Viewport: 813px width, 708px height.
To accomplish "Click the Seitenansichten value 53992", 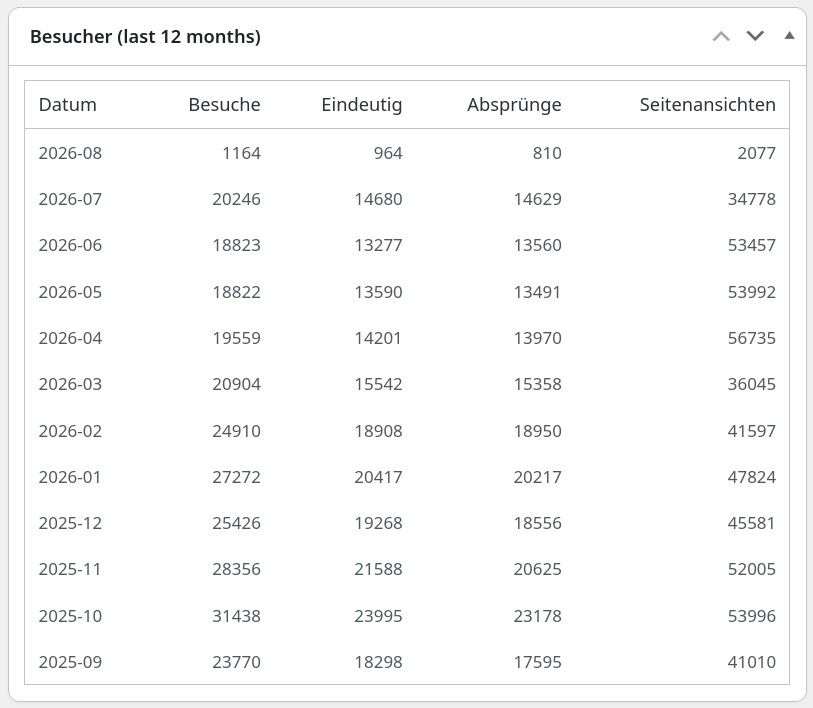I will 752,292.
